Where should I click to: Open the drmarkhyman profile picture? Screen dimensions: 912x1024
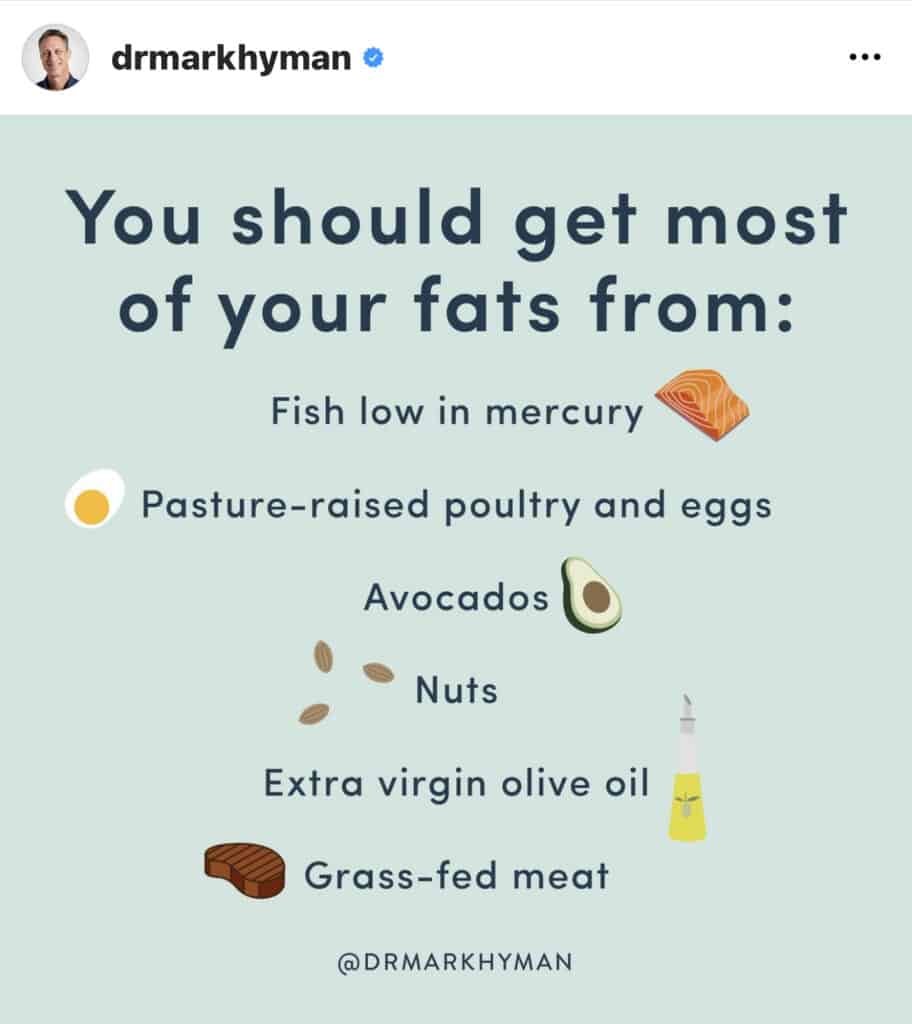(x=55, y=58)
